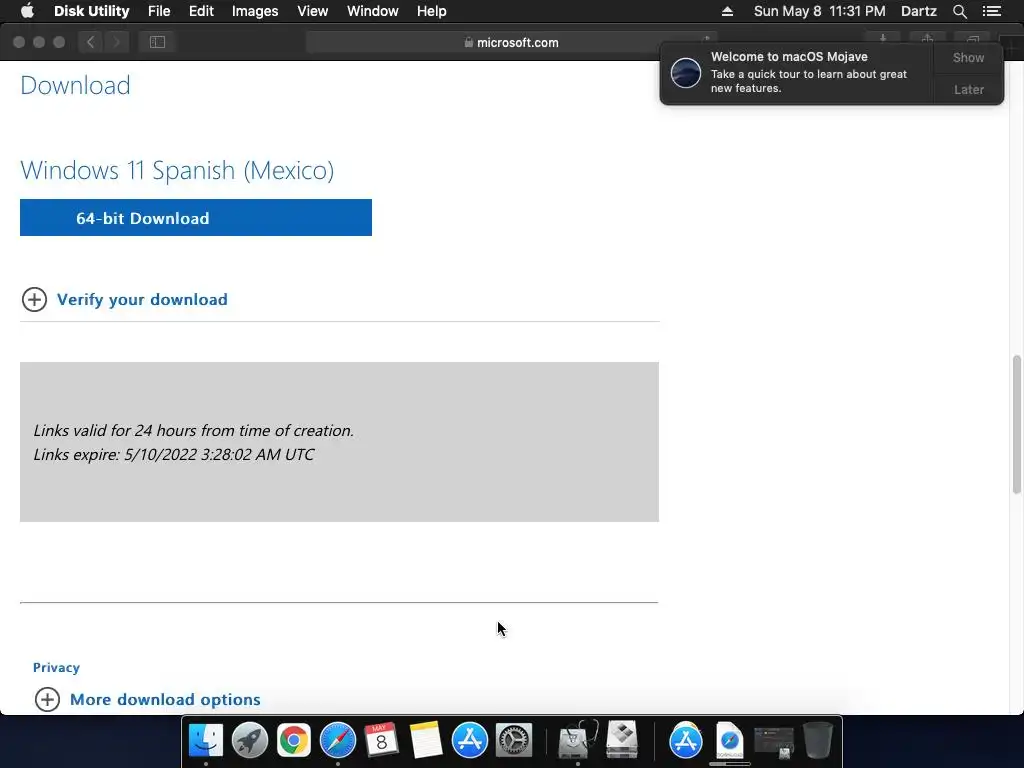Go back using Safari's back arrow
This screenshot has height=768, width=1024.
(x=91, y=42)
